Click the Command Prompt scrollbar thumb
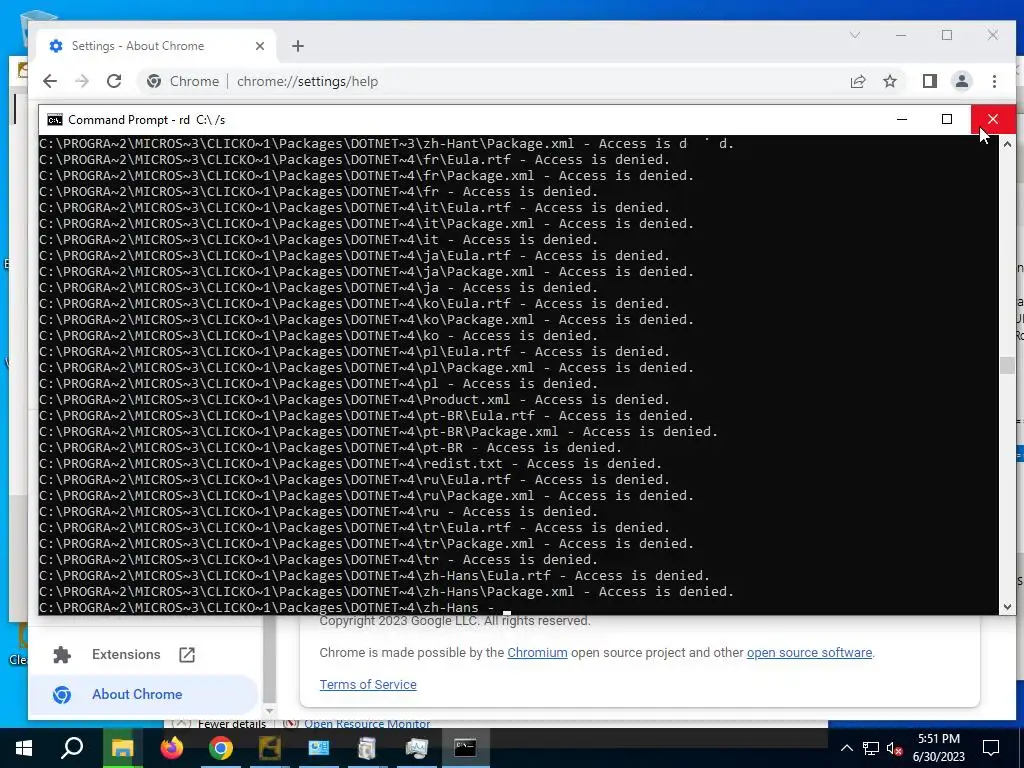1024x768 pixels. pos(1007,365)
